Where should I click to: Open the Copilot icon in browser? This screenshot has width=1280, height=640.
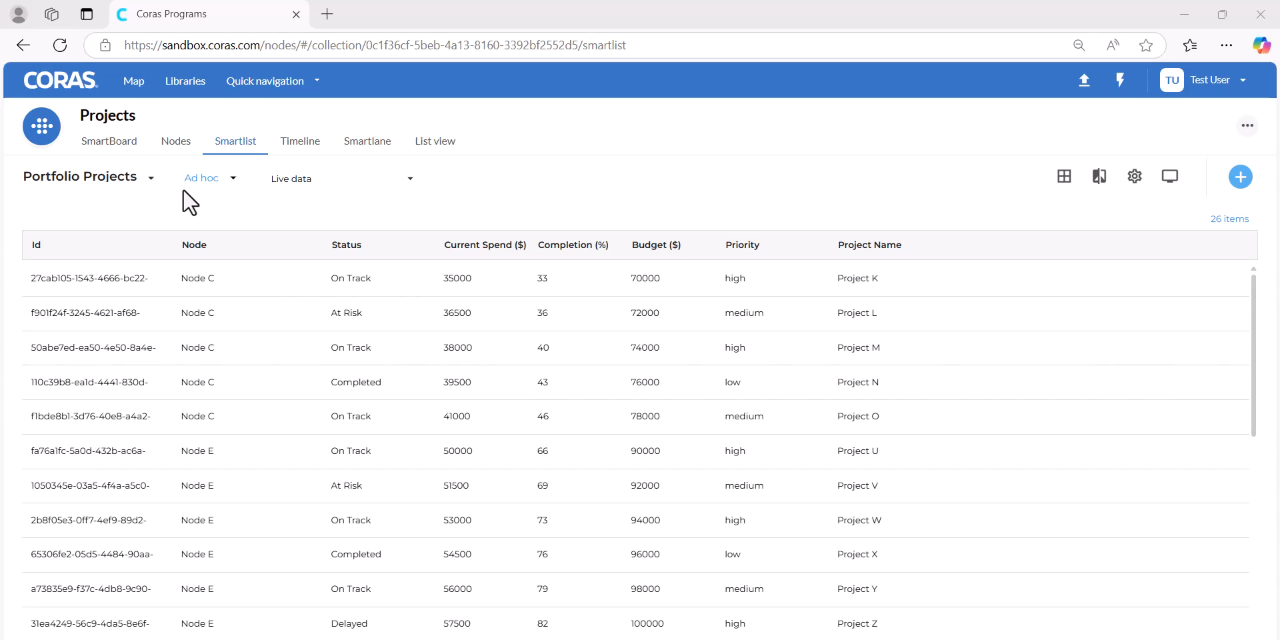click(1262, 45)
